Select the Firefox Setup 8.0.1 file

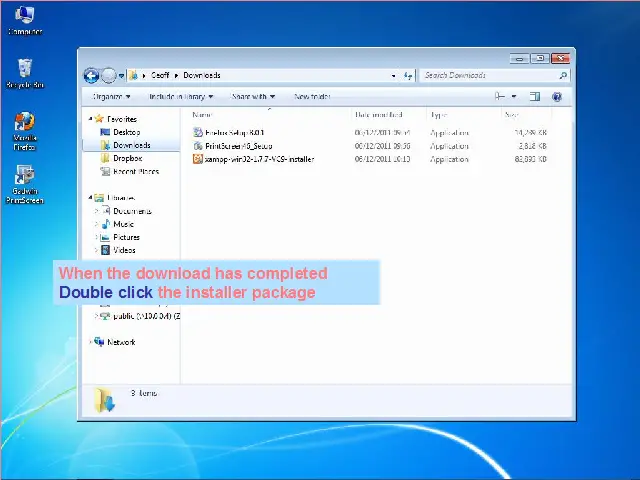coord(235,132)
